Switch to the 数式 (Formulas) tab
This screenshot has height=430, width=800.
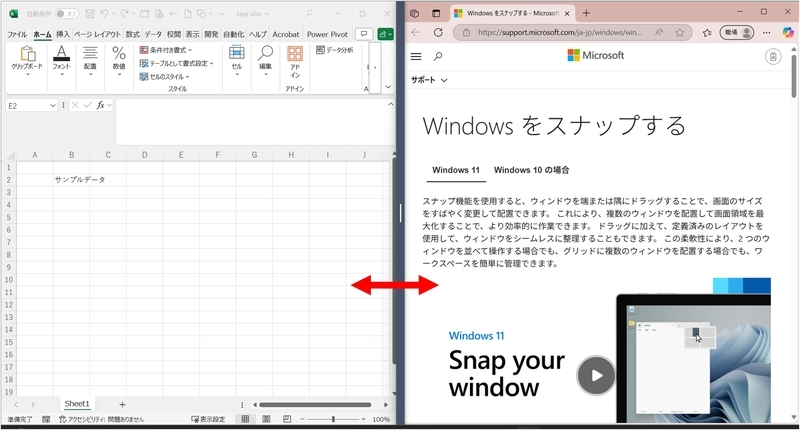pyautogui.click(x=133, y=34)
